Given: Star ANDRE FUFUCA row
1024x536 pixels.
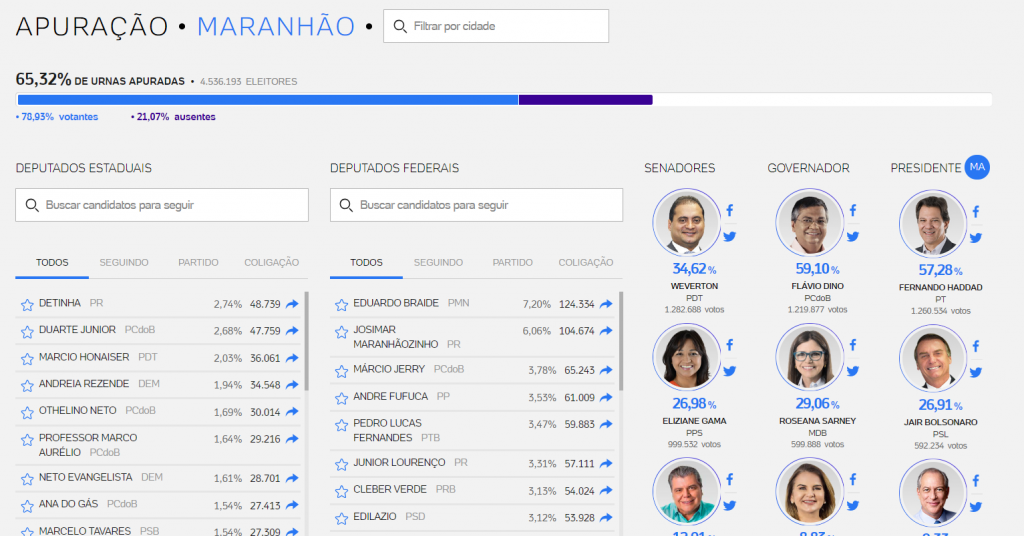Looking at the screenshot, I should point(341,398).
